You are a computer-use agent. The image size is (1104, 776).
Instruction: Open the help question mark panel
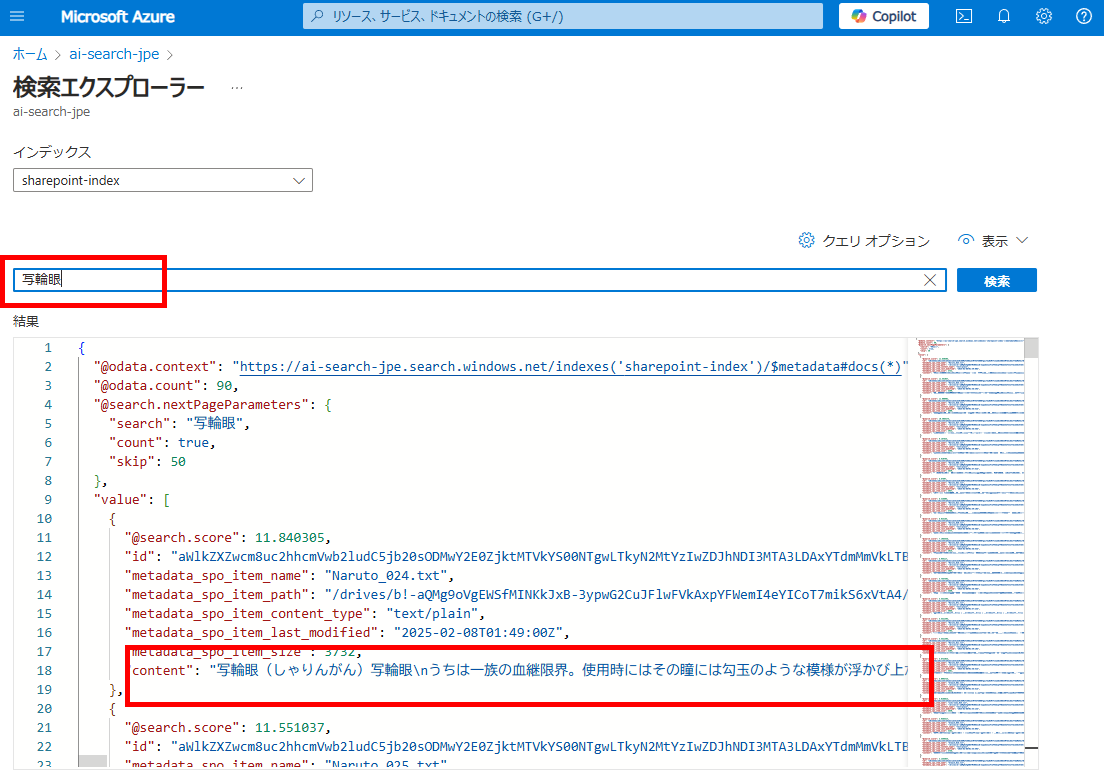tap(1083, 16)
